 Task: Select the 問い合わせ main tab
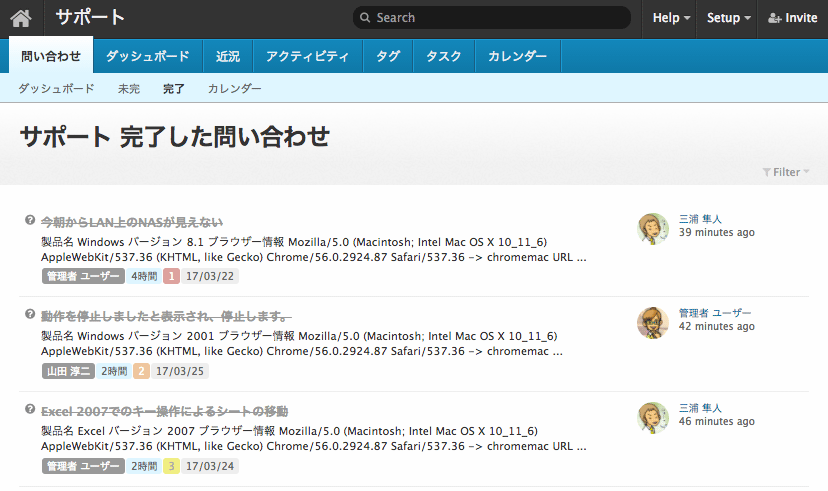pyautogui.click(x=51, y=55)
